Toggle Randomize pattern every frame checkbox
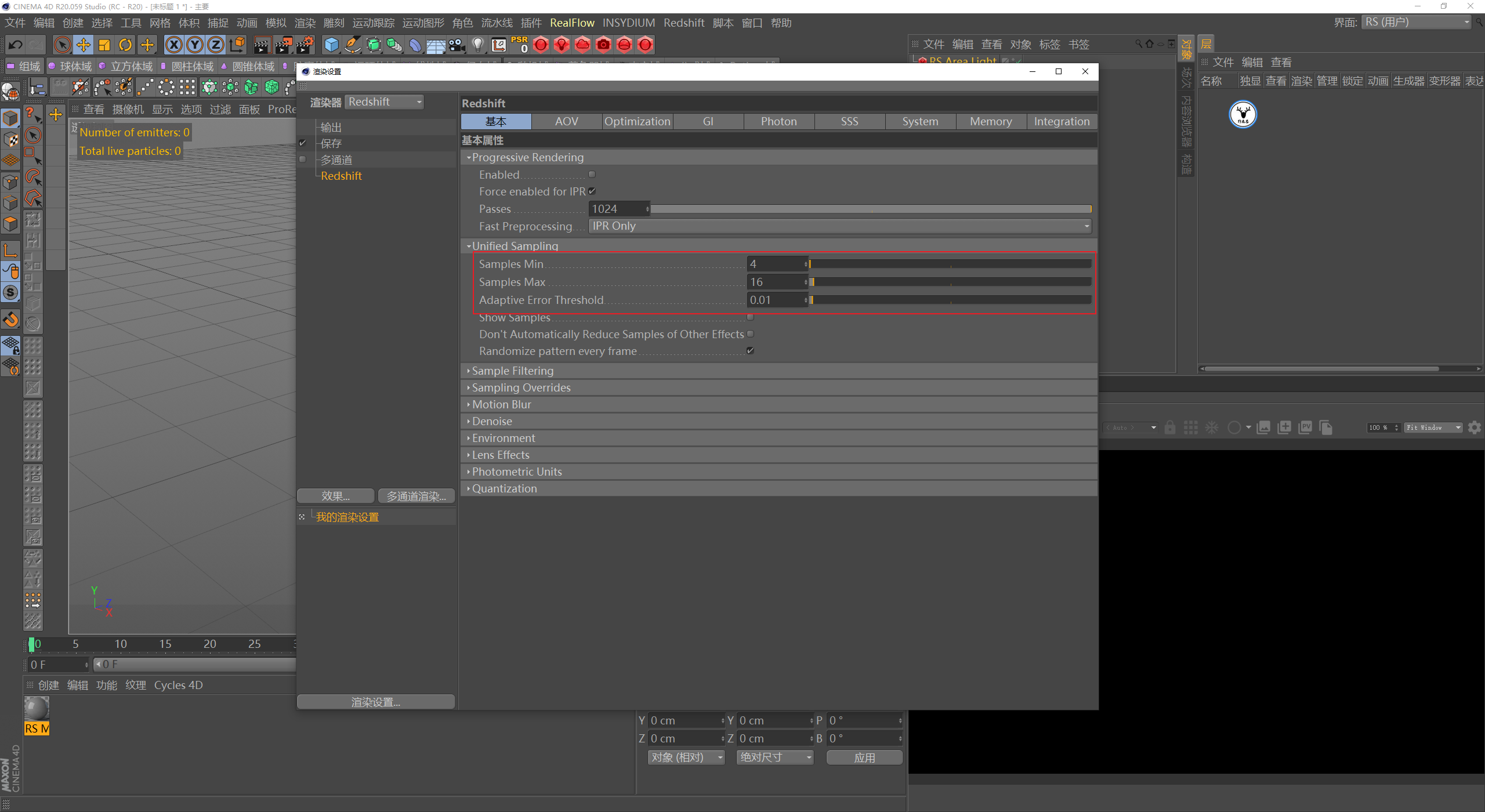Viewport: 1485px width, 812px height. (x=750, y=351)
